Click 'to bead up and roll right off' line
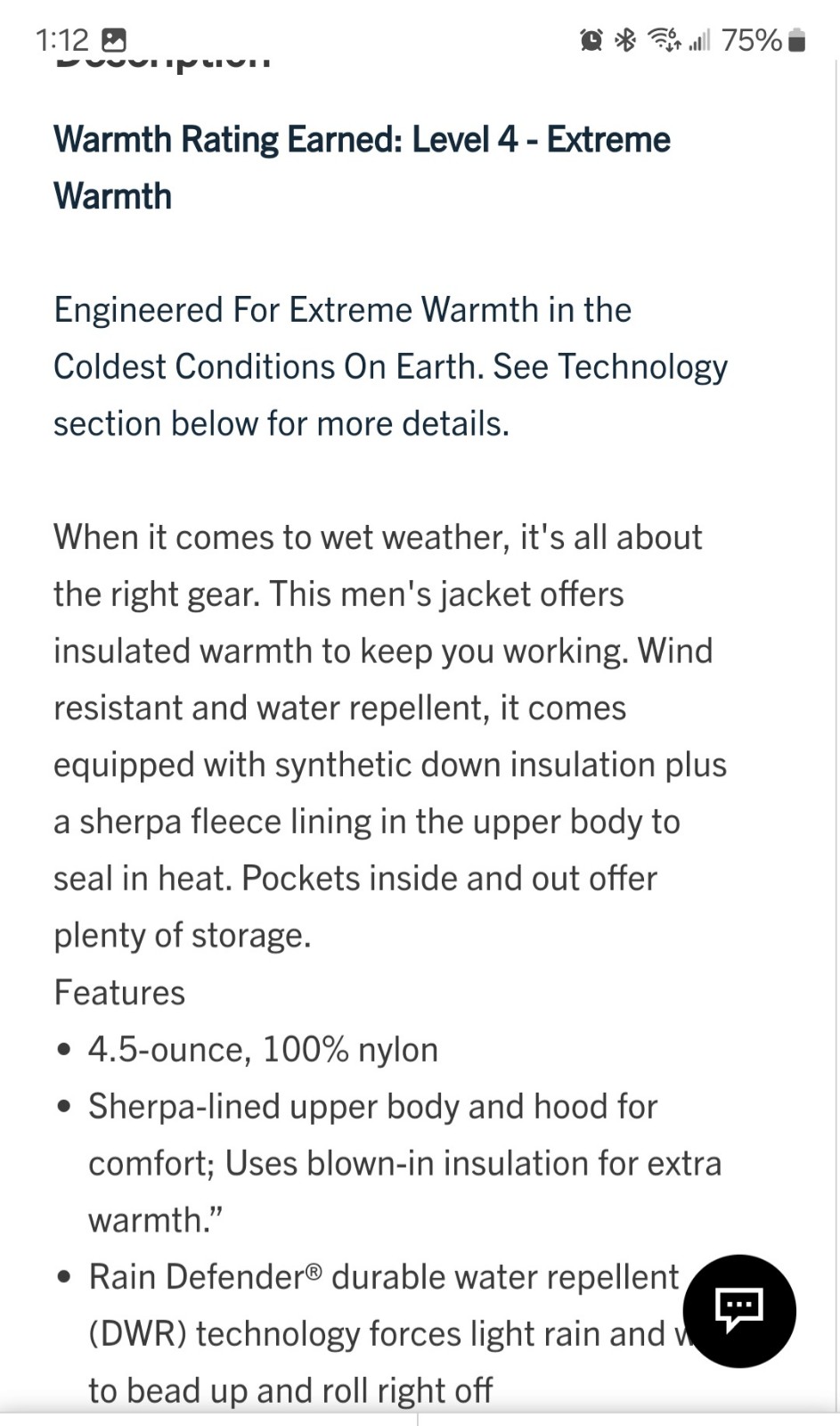This screenshot has width=840, height=1426. click(x=290, y=1390)
